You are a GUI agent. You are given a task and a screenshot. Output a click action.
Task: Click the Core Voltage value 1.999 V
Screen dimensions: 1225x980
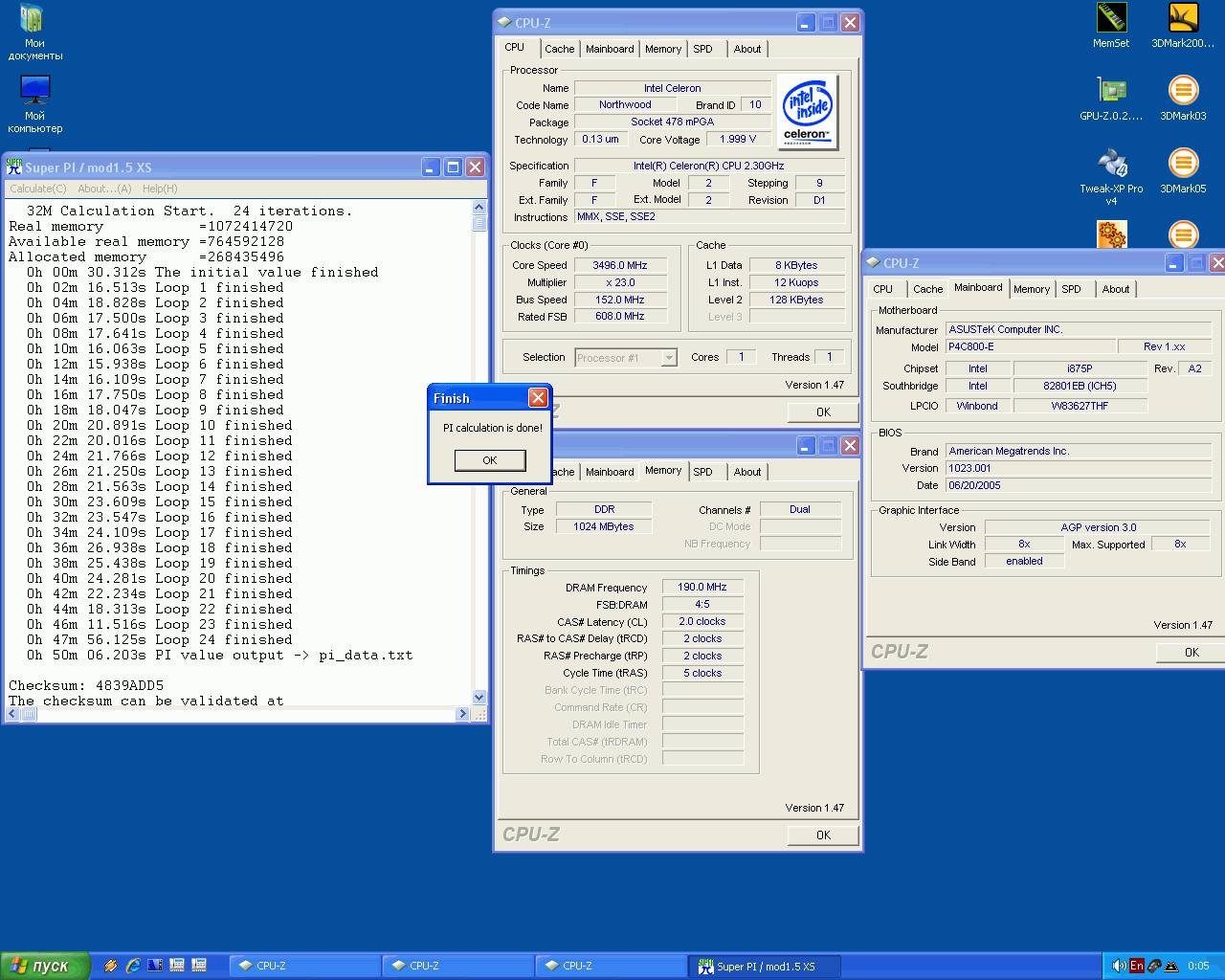tap(738, 140)
